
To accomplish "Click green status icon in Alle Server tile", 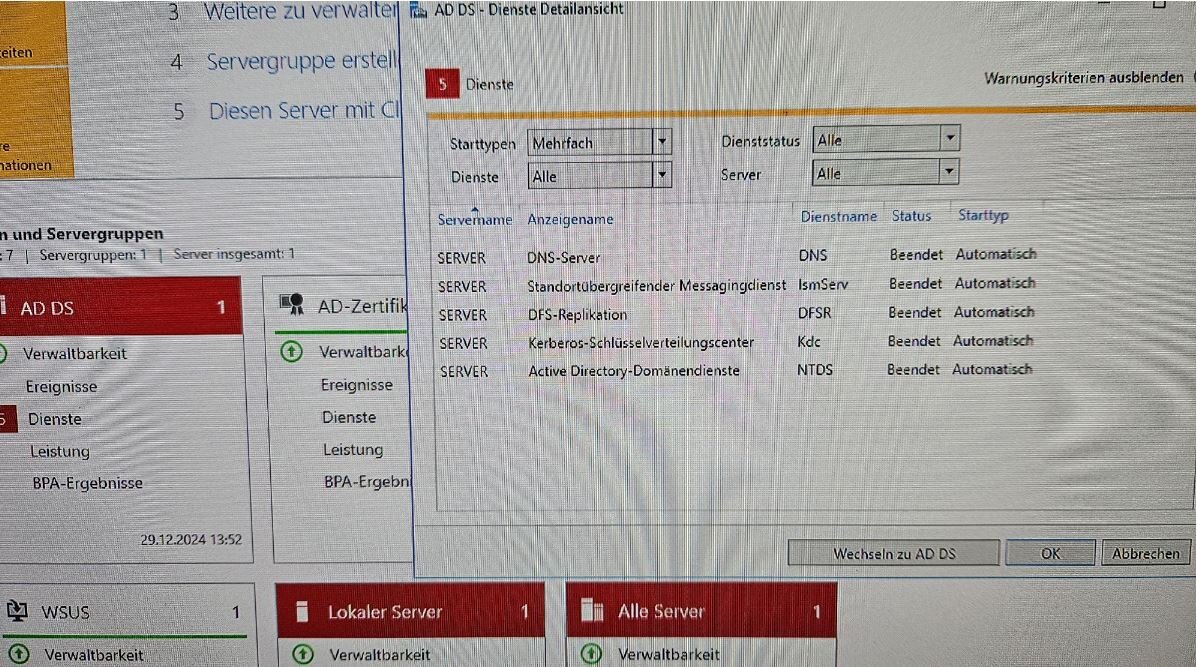I will tap(591, 654).
